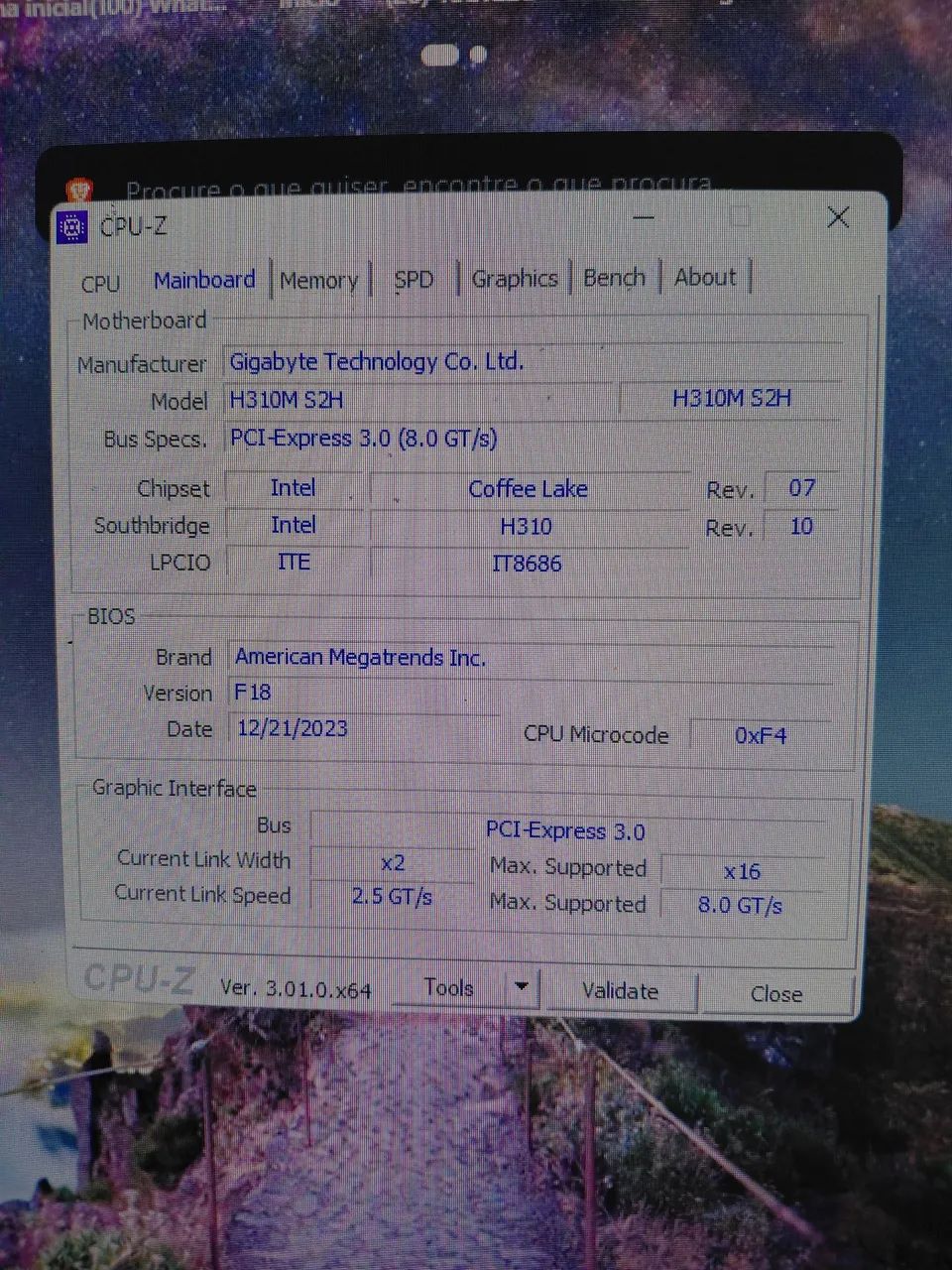The image size is (952, 1270).
Task: Click Current Link Speed value 2.5 GT/s
Action: (x=393, y=897)
